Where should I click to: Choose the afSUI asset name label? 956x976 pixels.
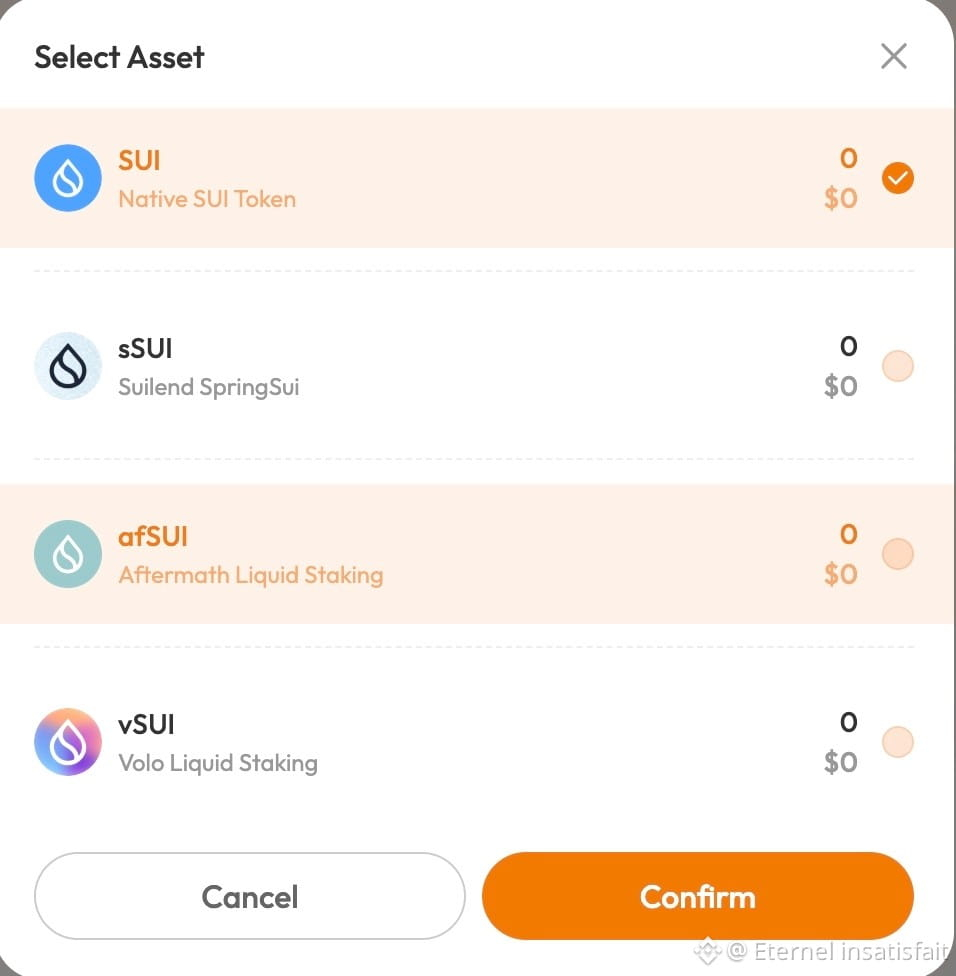tap(153, 537)
